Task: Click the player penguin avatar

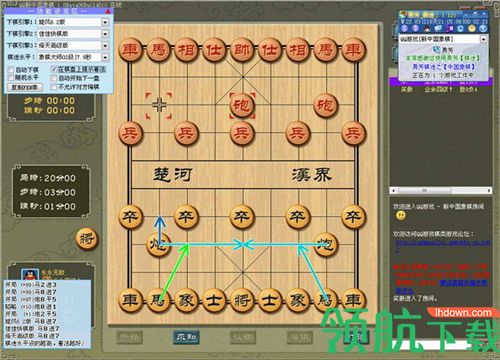Action: tap(30, 275)
